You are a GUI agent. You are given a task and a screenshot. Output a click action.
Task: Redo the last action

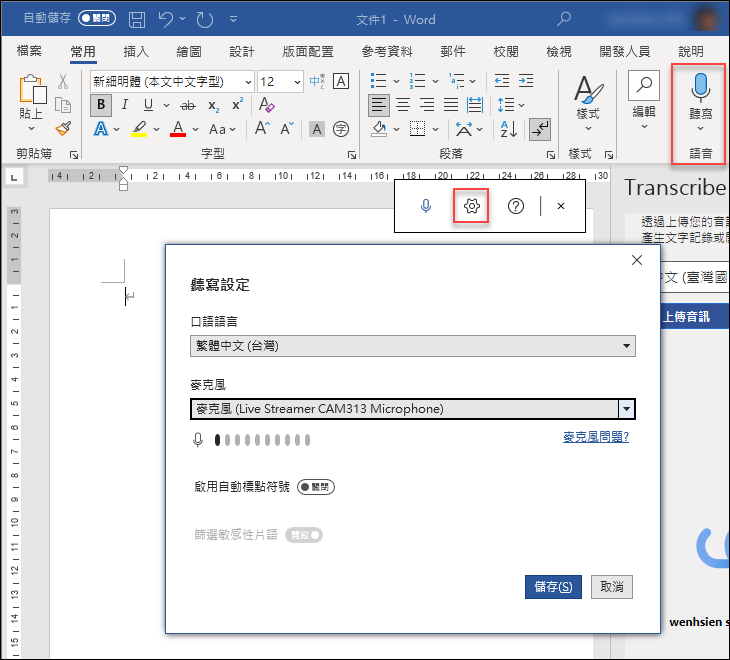coord(205,20)
